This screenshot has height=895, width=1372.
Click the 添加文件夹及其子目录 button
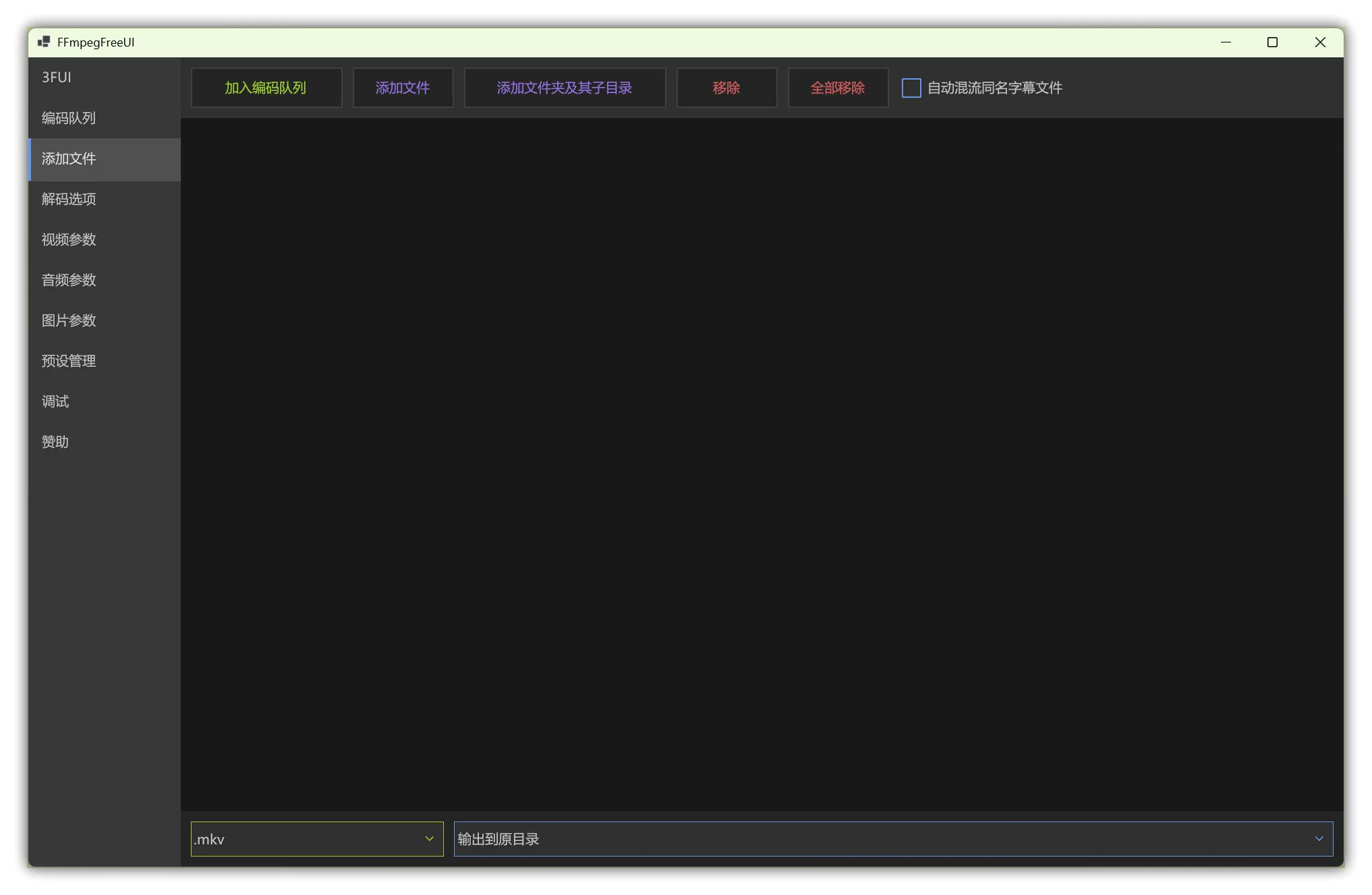565,88
